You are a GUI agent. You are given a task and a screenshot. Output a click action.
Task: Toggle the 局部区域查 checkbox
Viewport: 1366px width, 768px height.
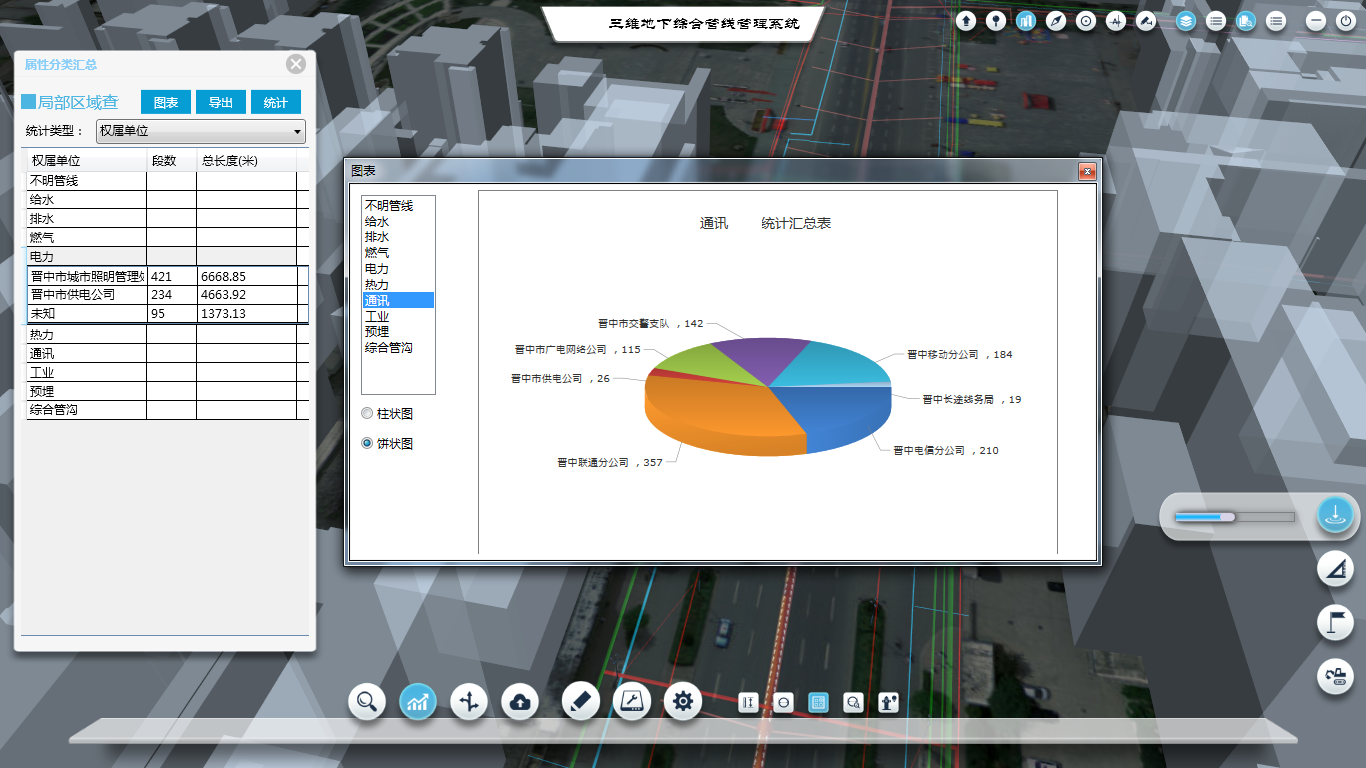pyautogui.click(x=28, y=102)
